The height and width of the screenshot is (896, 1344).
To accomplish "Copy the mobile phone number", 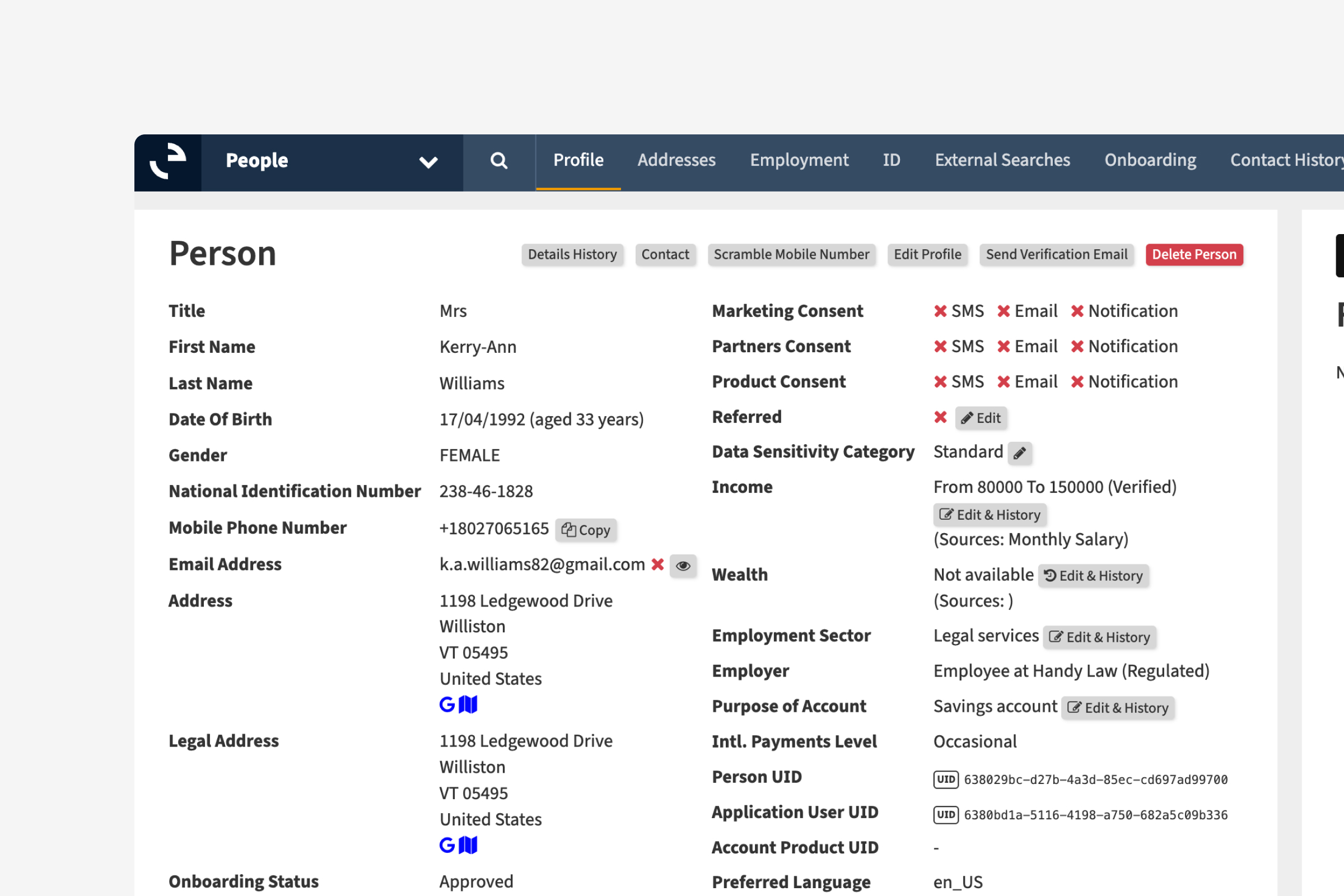I will pos(586,530).
